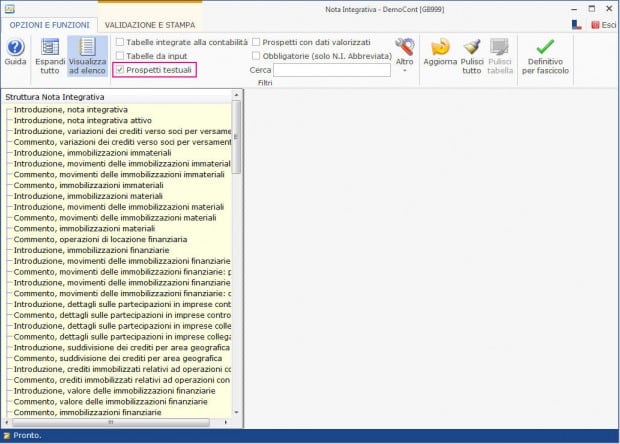
Task: Click the horizontal scrollbar right arrow
Action: tap(226, 422)
